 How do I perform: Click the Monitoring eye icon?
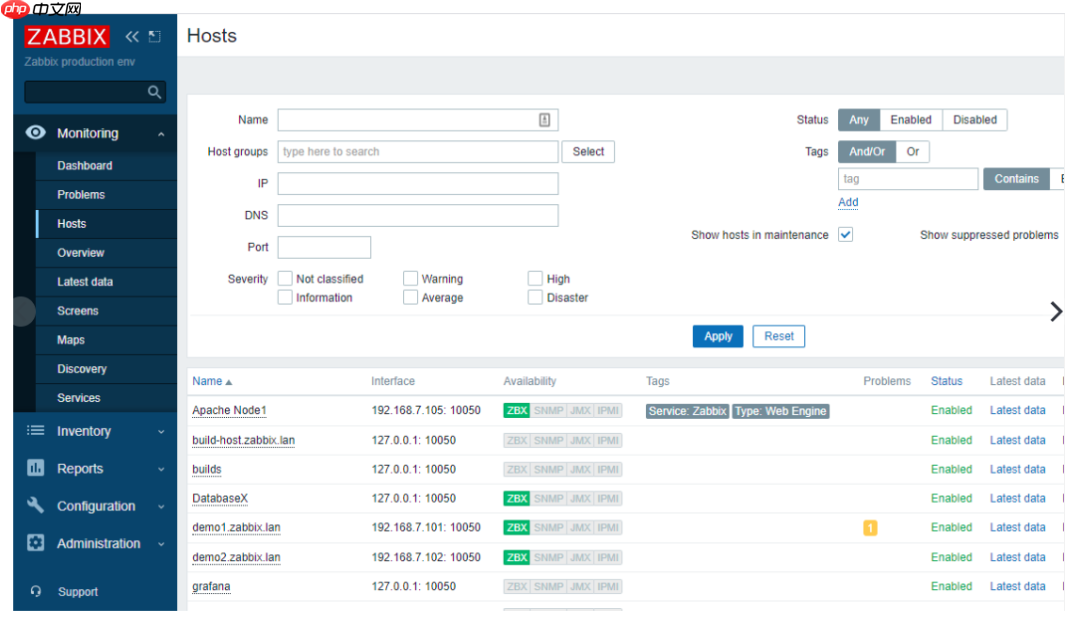click(x=36, y=132)
